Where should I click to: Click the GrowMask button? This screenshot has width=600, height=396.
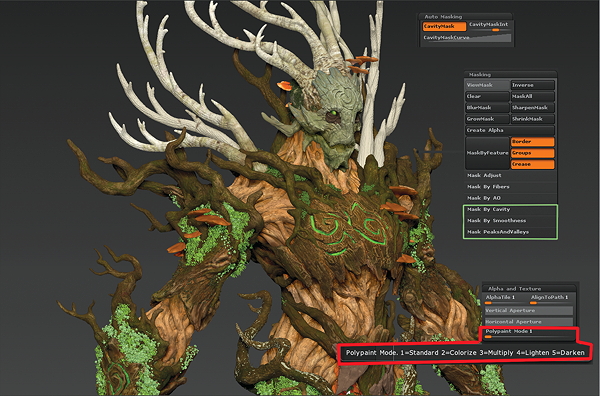pos(488,119)
